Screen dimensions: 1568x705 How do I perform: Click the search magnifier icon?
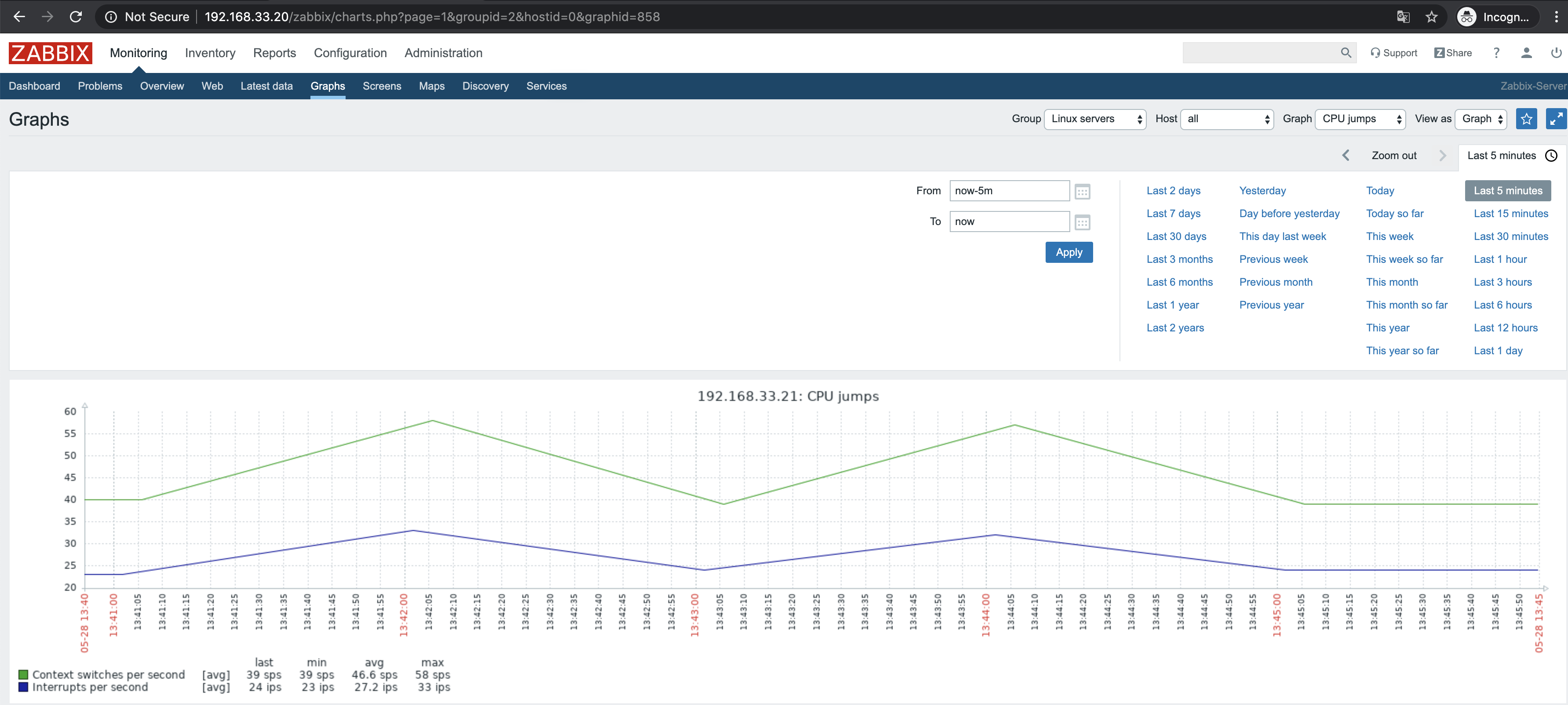(1345, 53)
